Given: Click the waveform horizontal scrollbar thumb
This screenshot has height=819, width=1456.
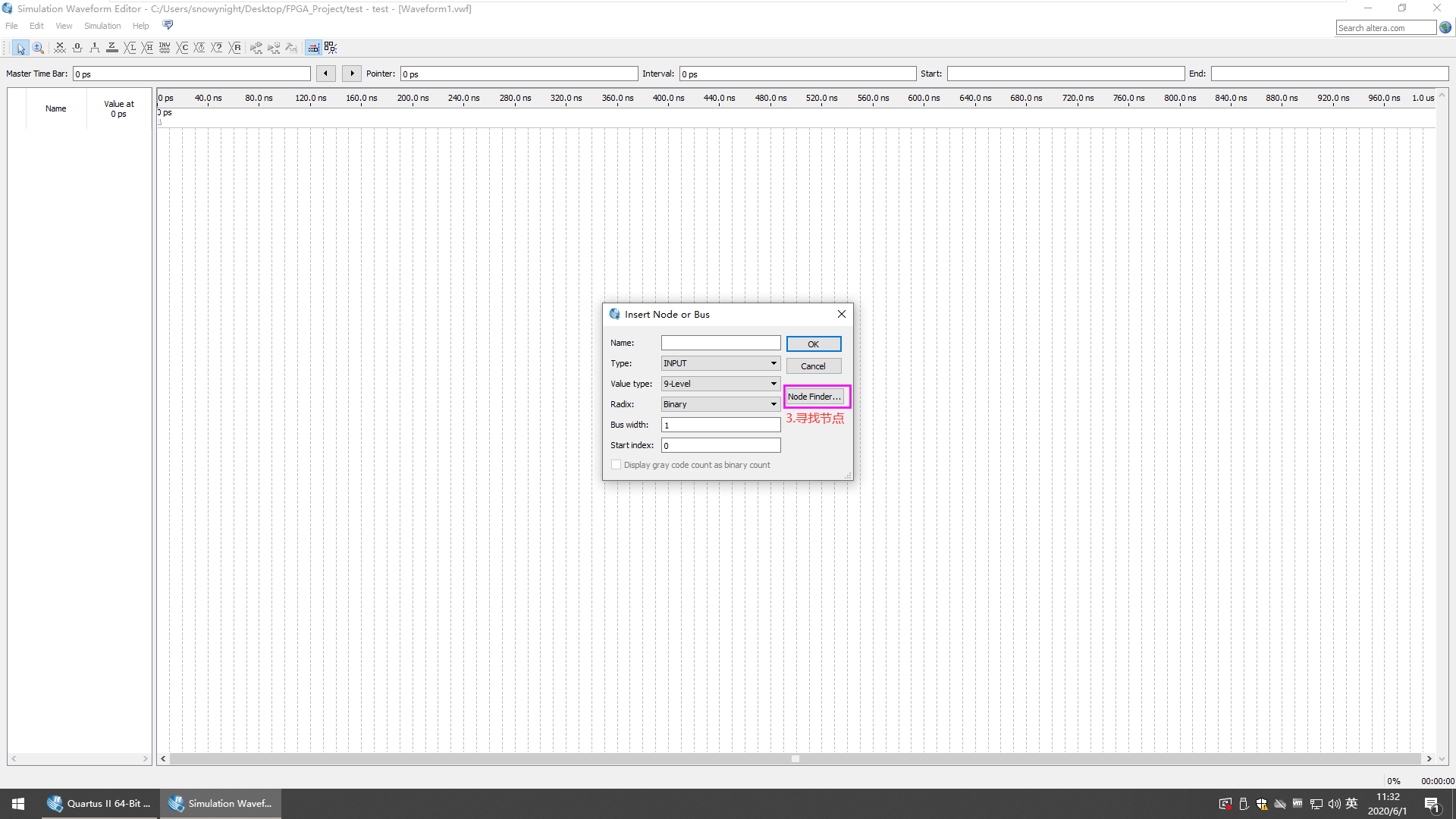Looking at the screenshot, I should coord(795,758).
